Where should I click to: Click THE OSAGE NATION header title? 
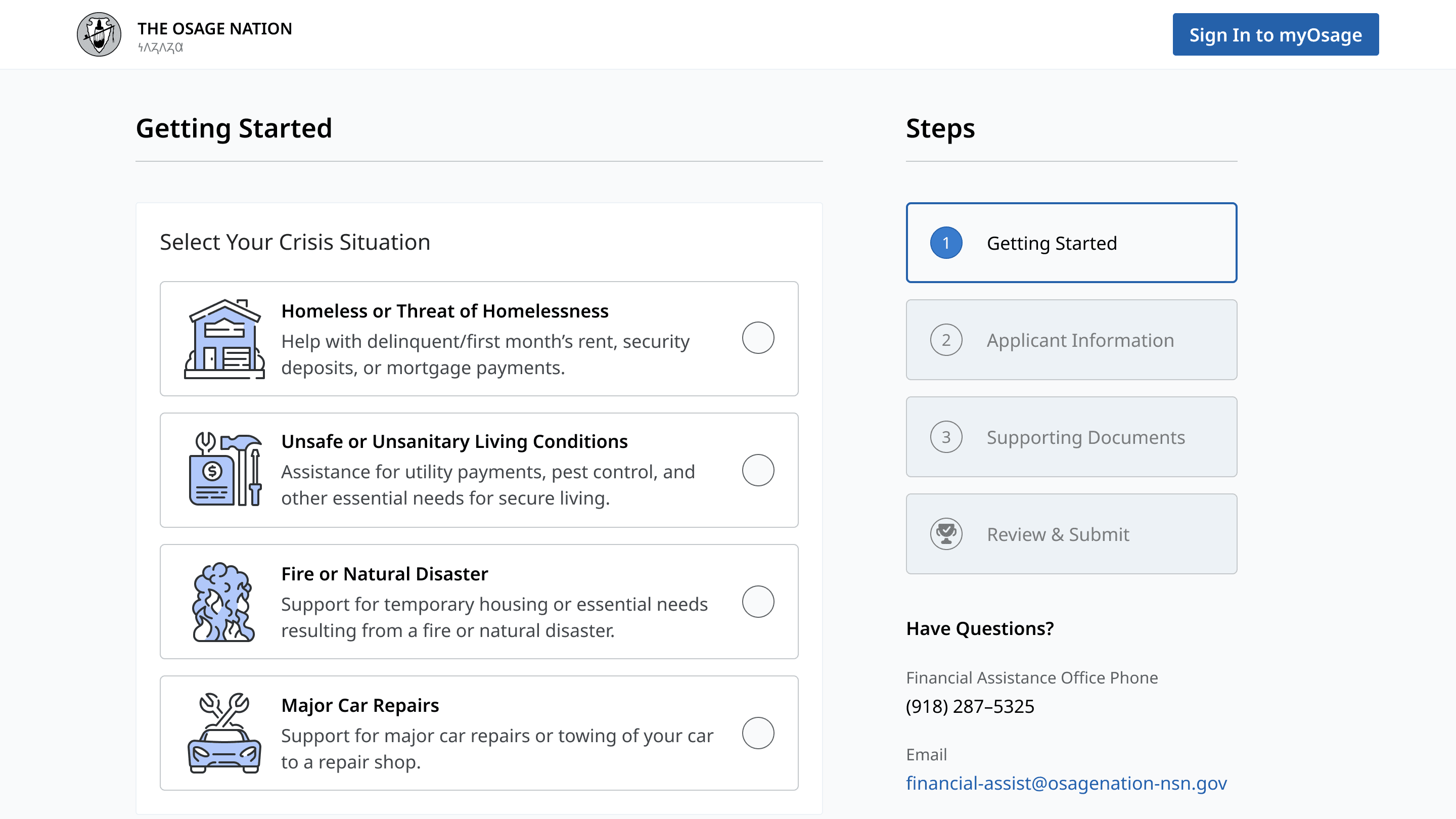[x=214, y=28]
